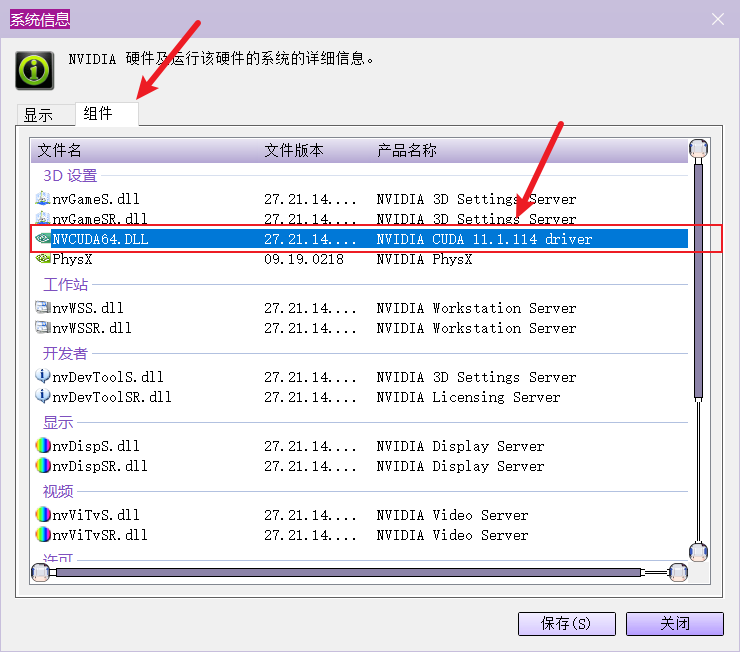Click NVIDIA PhysX product name
The height and width of the screenshot is (652, 740).
pyautogui.click(x=424, y=259)
